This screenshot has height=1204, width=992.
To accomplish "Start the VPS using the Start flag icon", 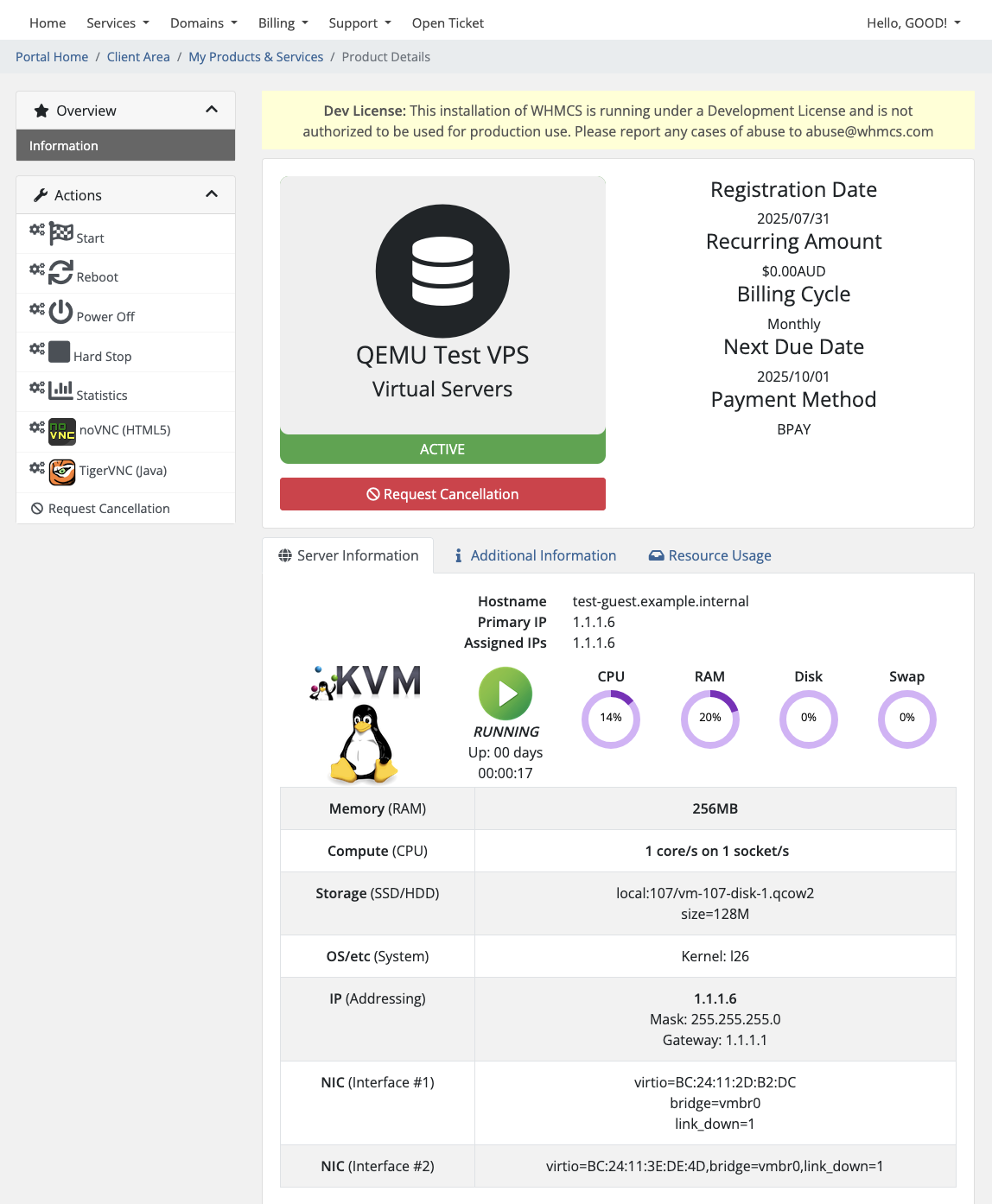I will click(x=60, y=232).
